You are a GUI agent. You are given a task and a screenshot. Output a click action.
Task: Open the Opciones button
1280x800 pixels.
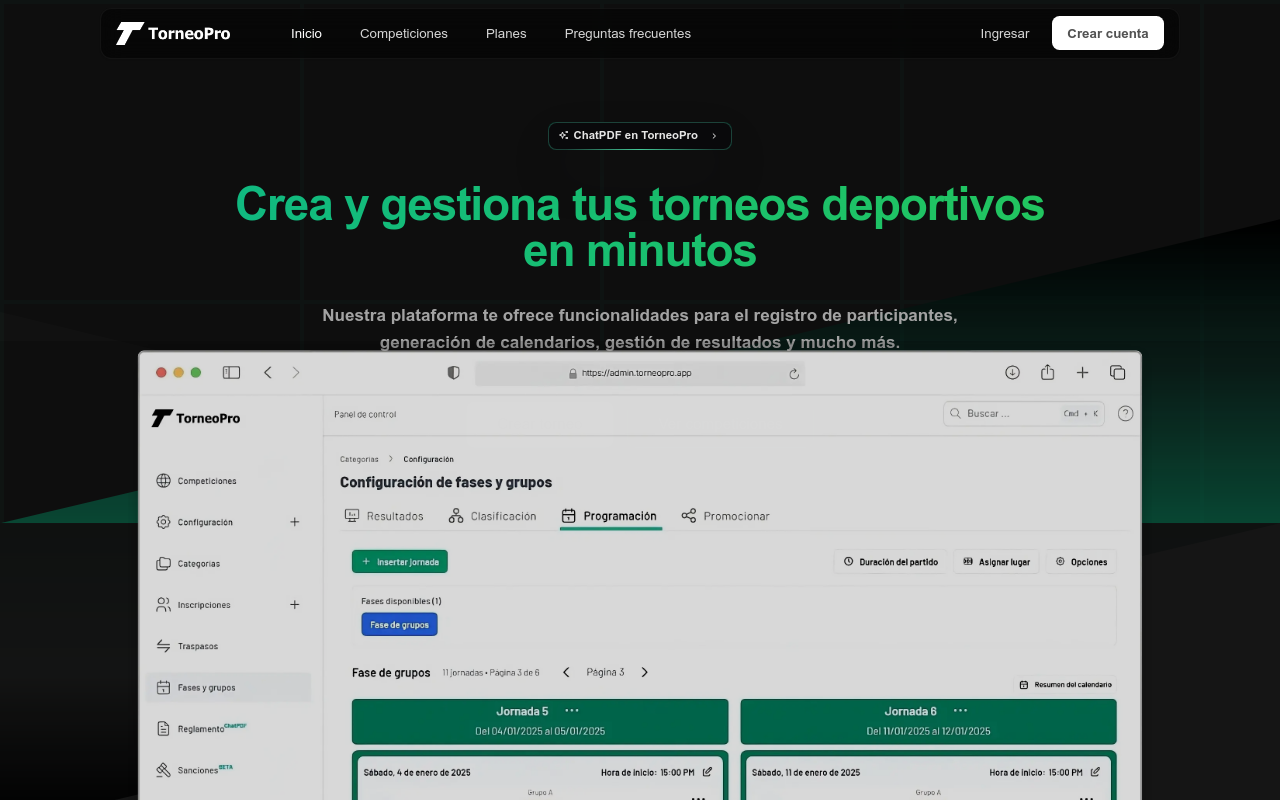[1081, 562]
